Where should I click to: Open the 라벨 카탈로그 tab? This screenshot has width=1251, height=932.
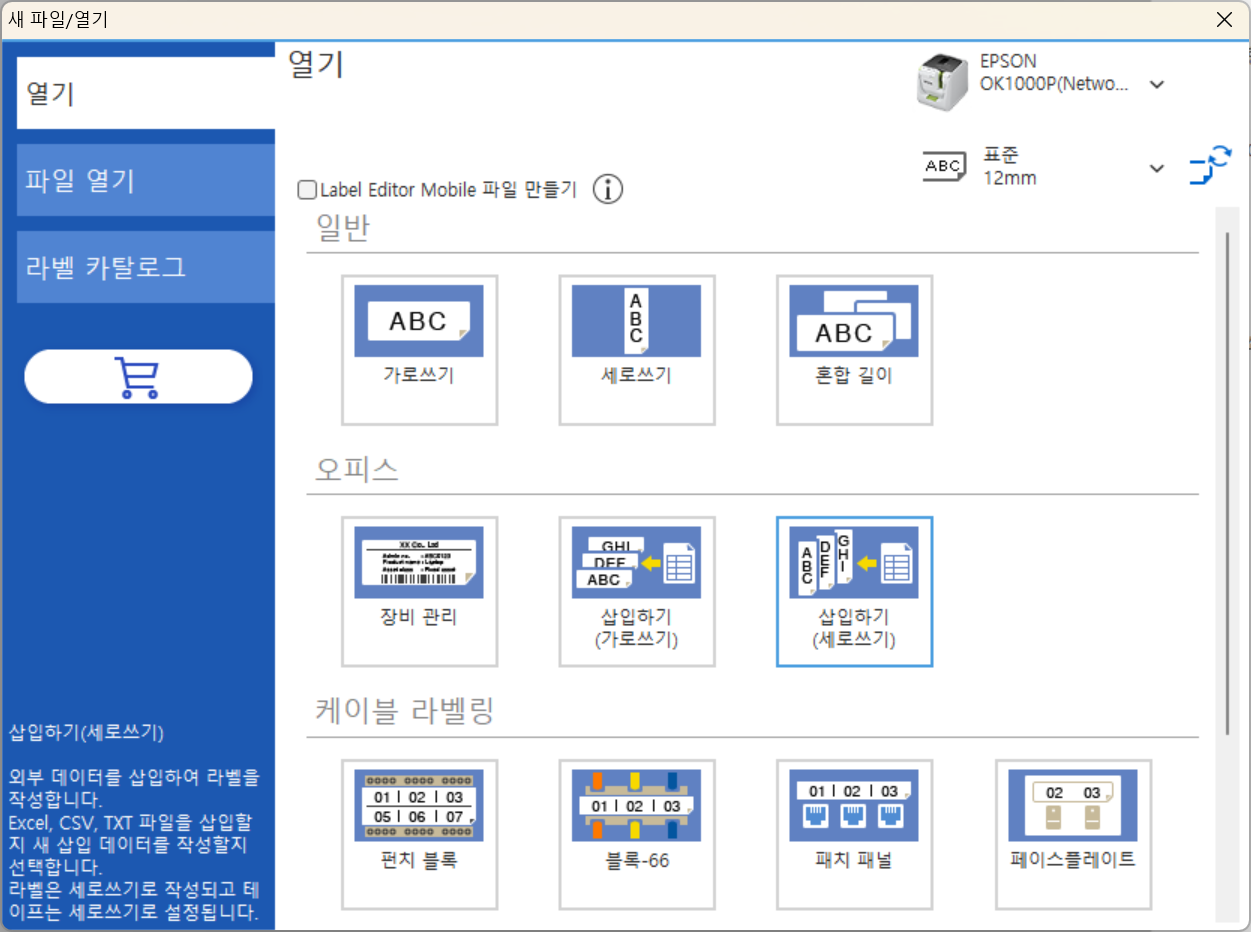(x=146, y=267)
